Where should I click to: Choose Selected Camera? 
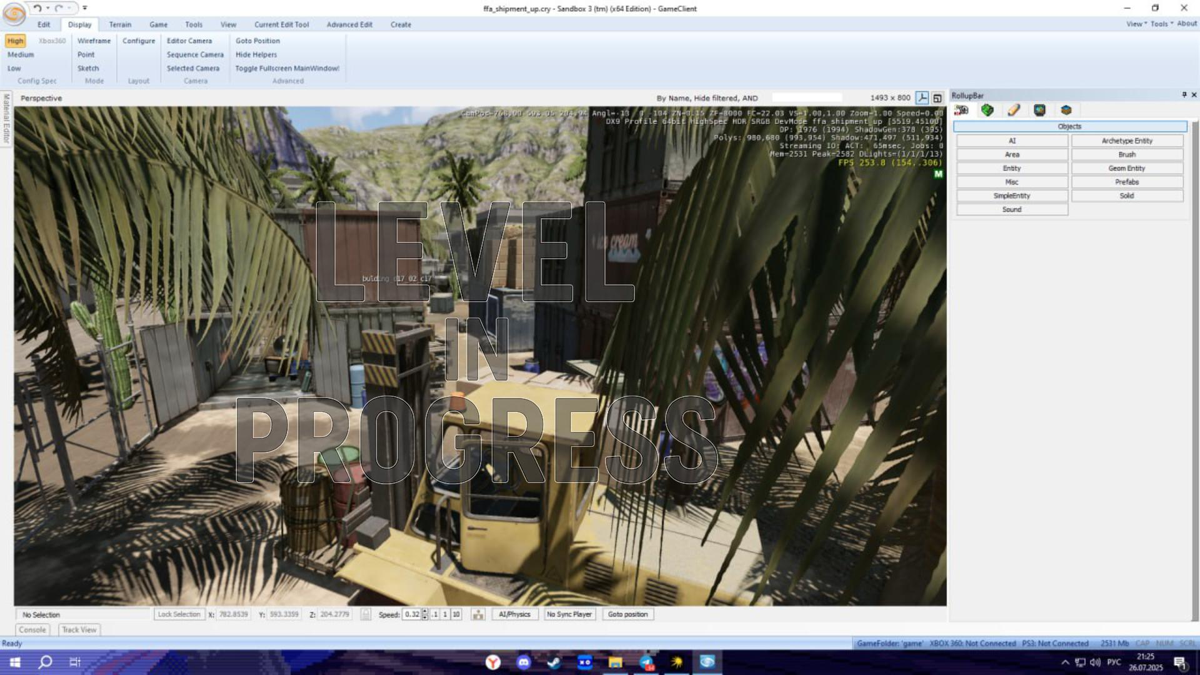(x=193, y=69)
